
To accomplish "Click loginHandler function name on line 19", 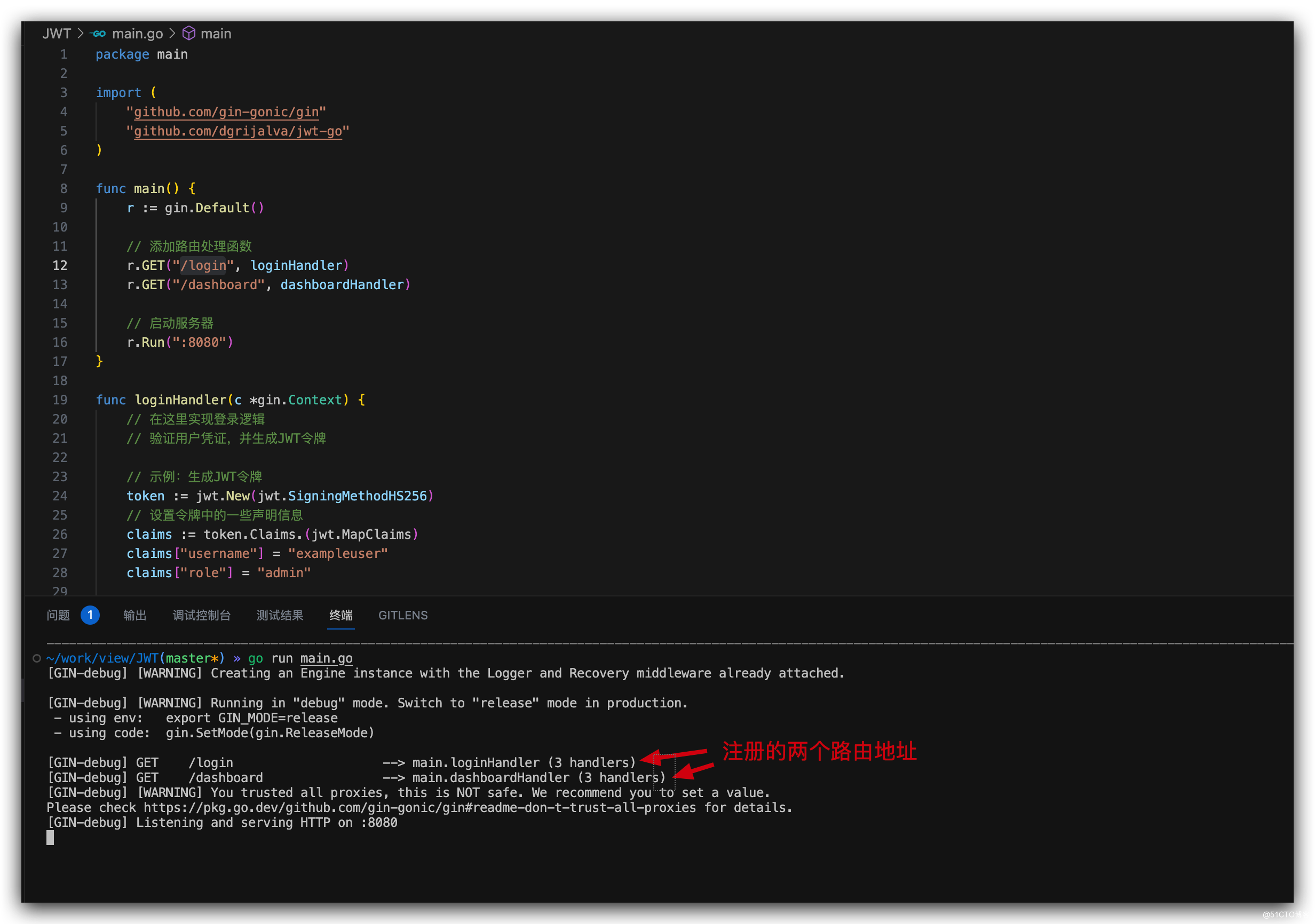I will (x=180, y=400).
